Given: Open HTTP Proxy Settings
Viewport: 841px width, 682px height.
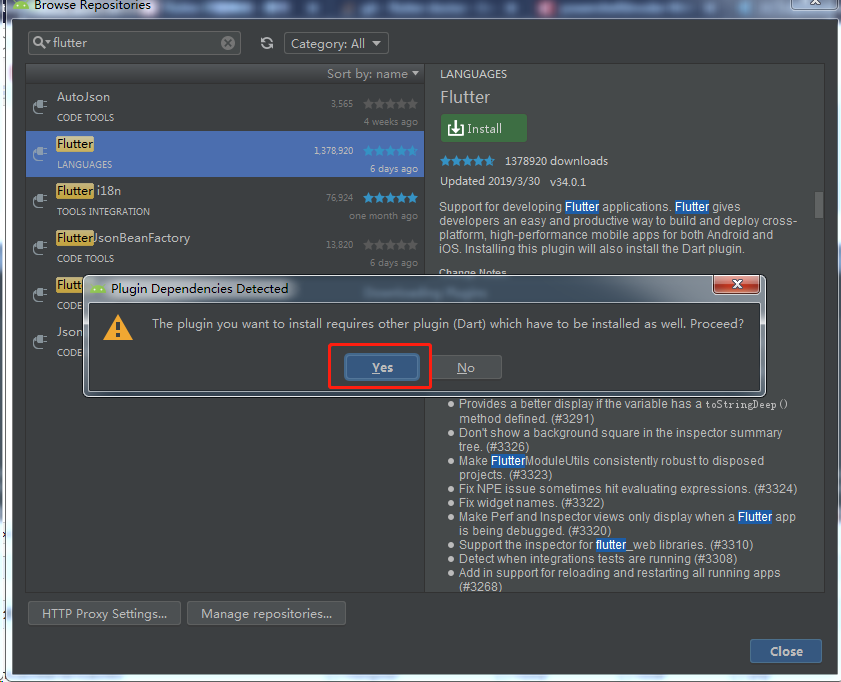Looking at the screenshot, I should click(x=105, y=613).
